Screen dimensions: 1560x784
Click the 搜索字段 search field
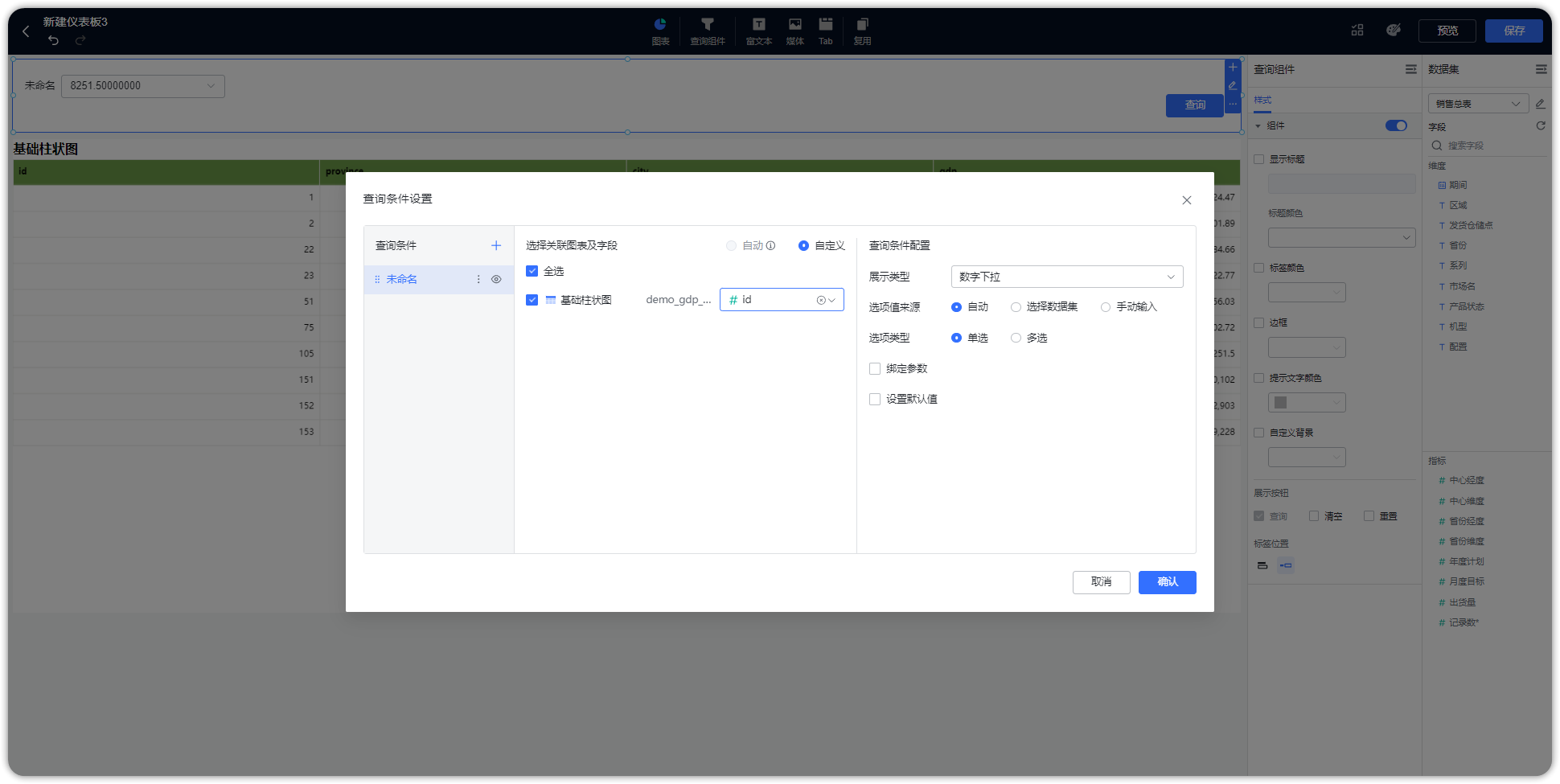(x=1488, y=146)
